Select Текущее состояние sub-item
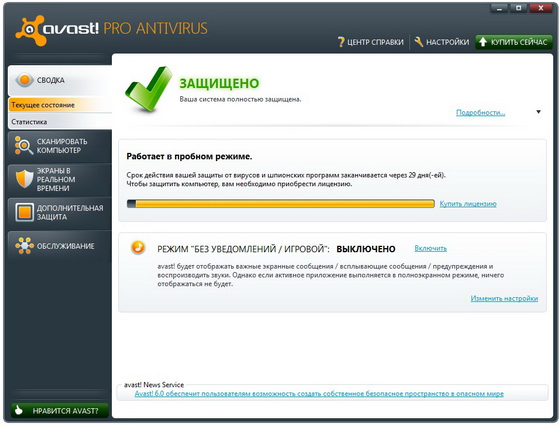The width and height of the screenshot is (560, 426). click(60, 105)
